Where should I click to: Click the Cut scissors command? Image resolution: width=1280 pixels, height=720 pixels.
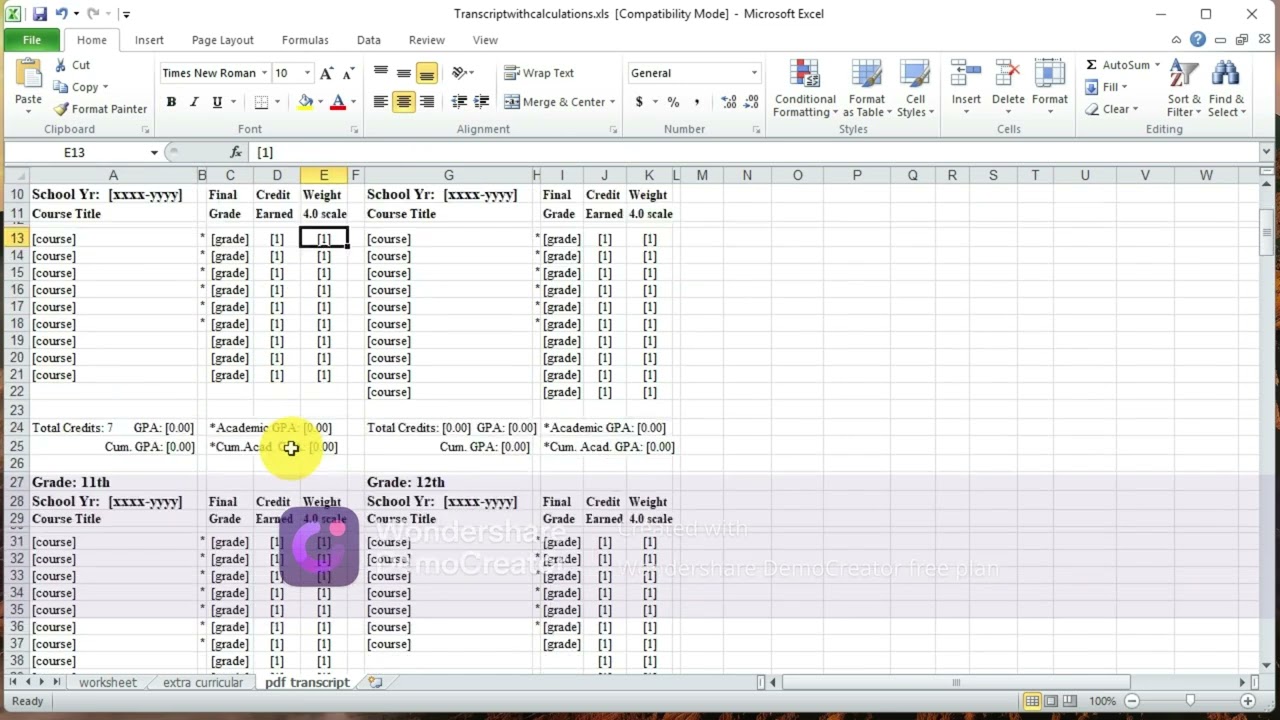click(x=72, y=65)
